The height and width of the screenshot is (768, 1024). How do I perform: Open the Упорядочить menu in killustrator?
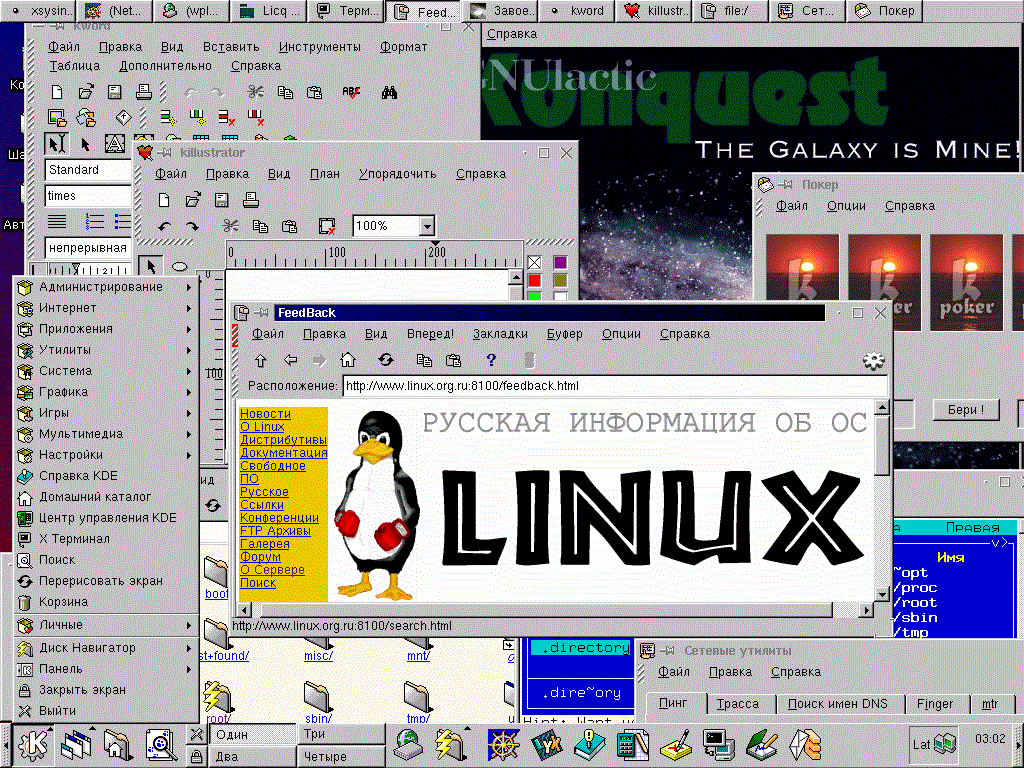point(397,174)
